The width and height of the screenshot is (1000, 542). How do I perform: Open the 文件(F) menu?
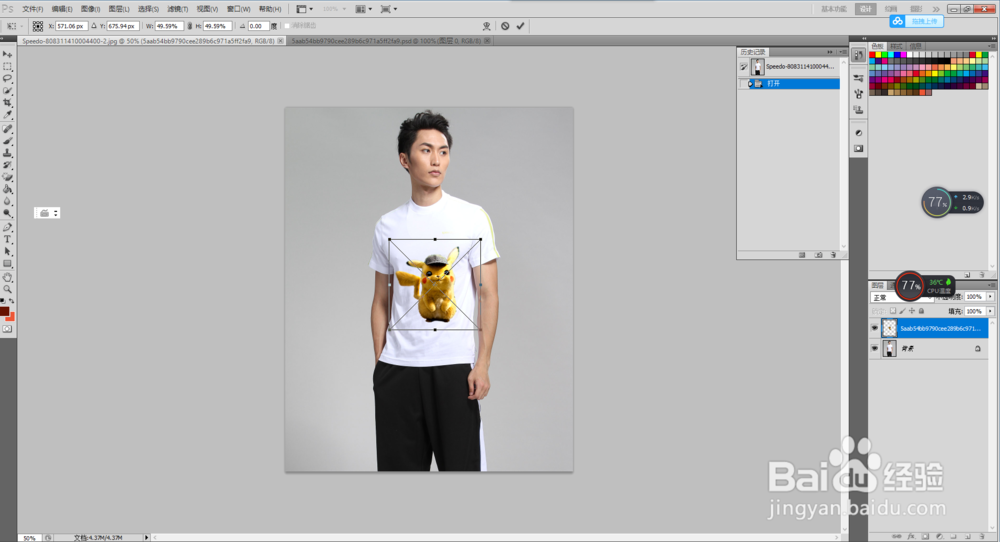pos(33,9)
